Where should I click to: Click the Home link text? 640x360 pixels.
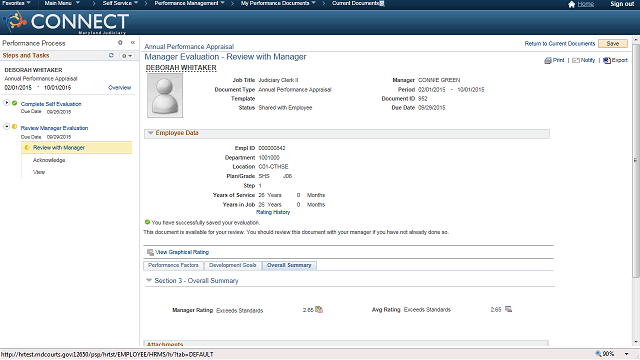pyautogui.click(x=586, y=4)
